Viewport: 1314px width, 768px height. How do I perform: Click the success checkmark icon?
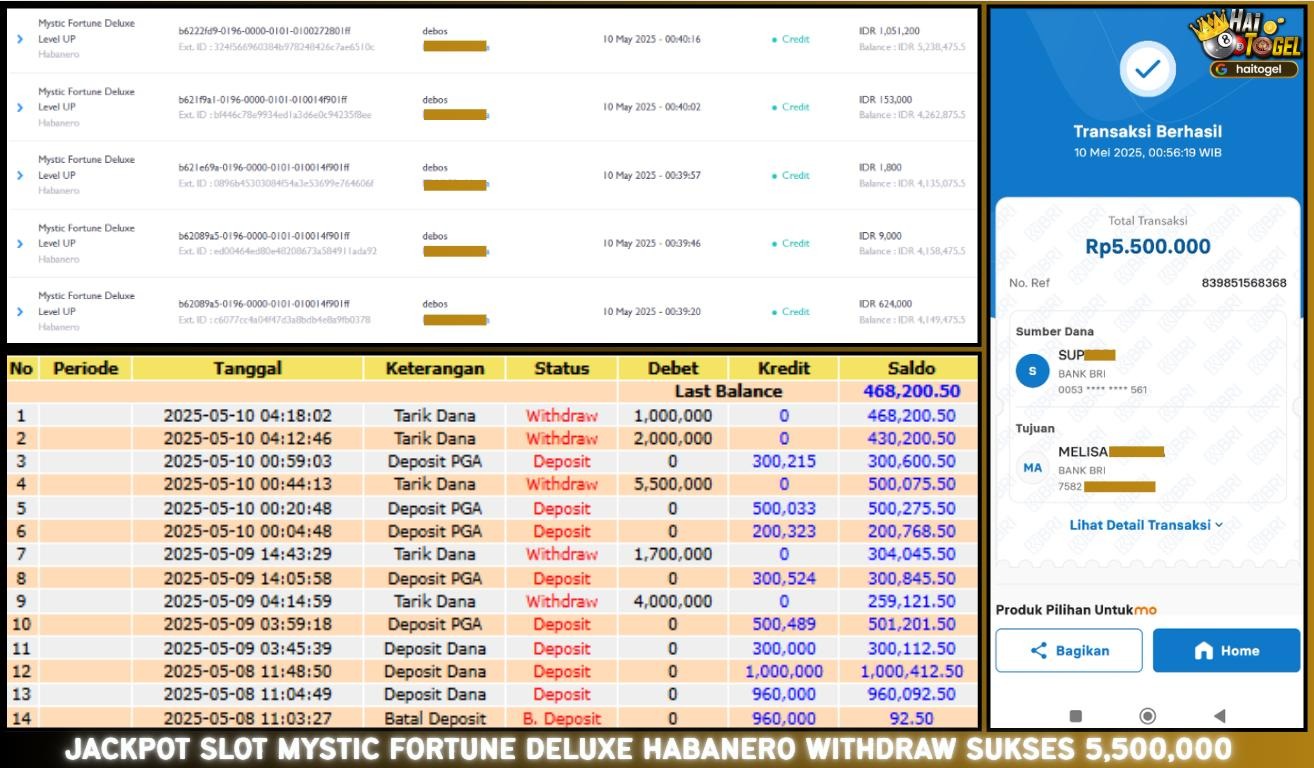[x=1148, y=69]
